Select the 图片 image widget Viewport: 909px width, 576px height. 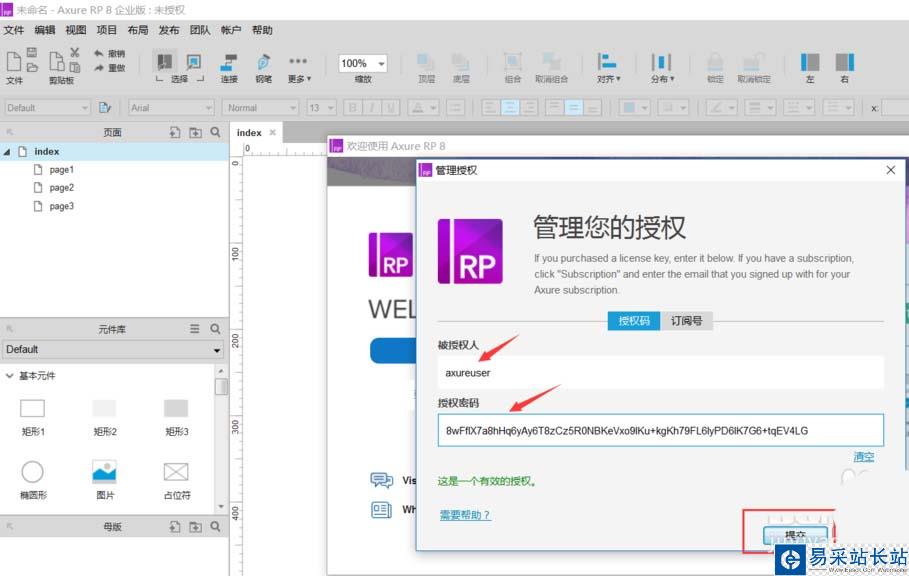point(104,479)
